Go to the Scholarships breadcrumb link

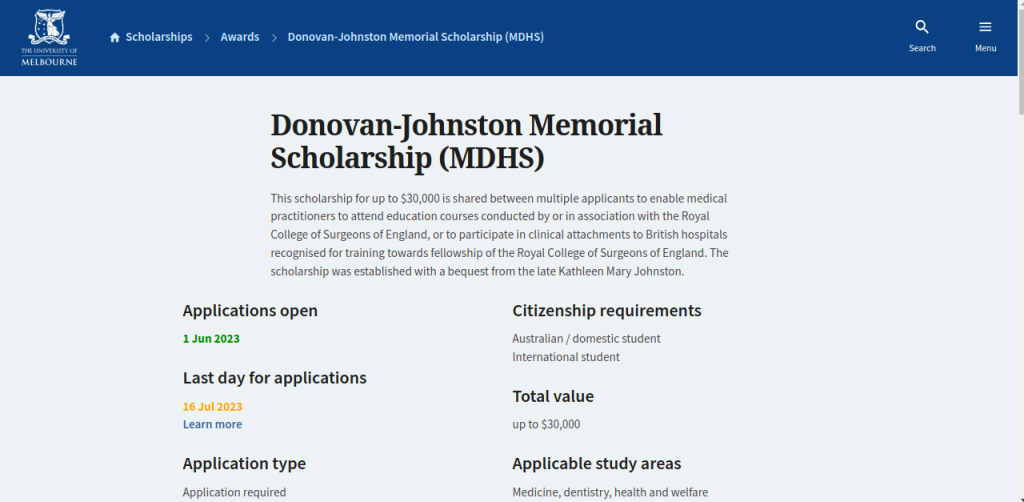pyautogui.click(x=158, y=37)
